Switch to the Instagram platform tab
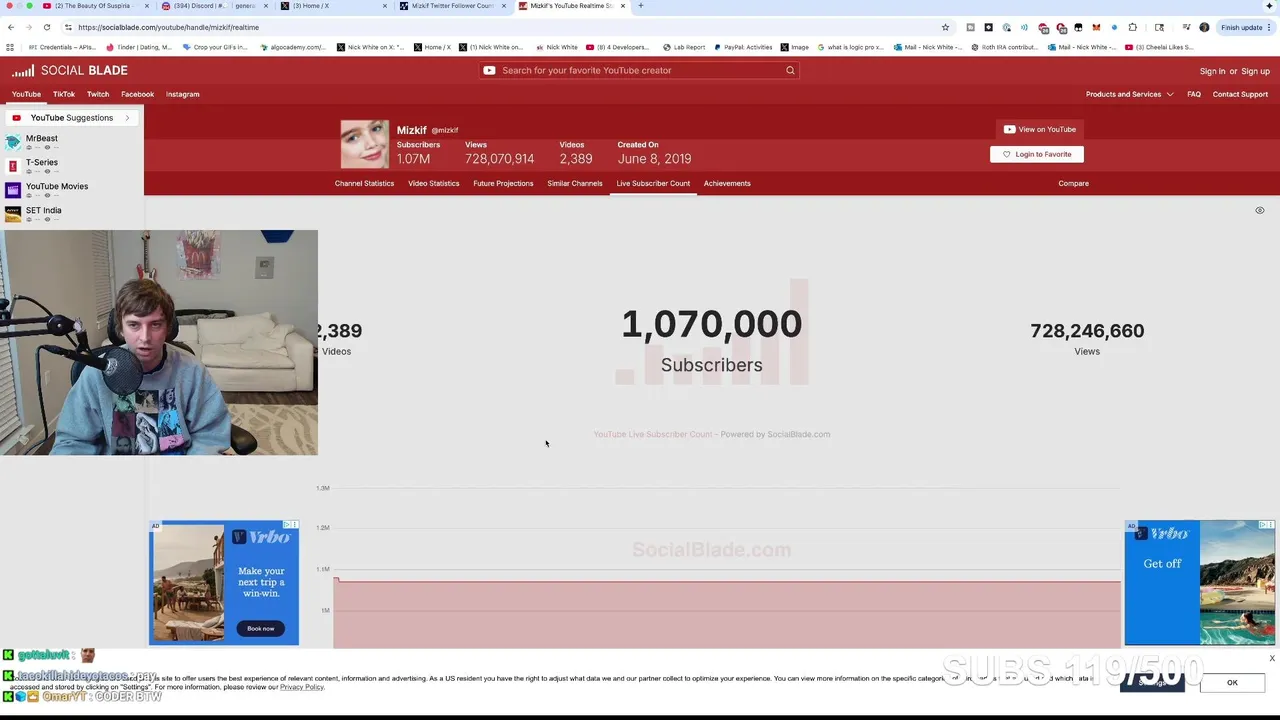Screen dimensions: 1280x720 [183, 94]
